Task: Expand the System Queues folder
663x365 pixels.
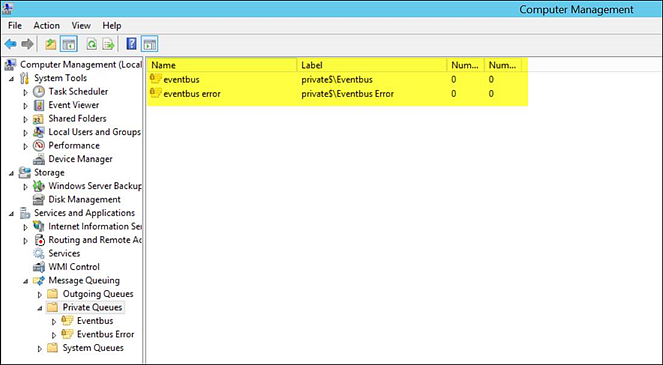Action: pyautogui.click(x=40, y=349)
